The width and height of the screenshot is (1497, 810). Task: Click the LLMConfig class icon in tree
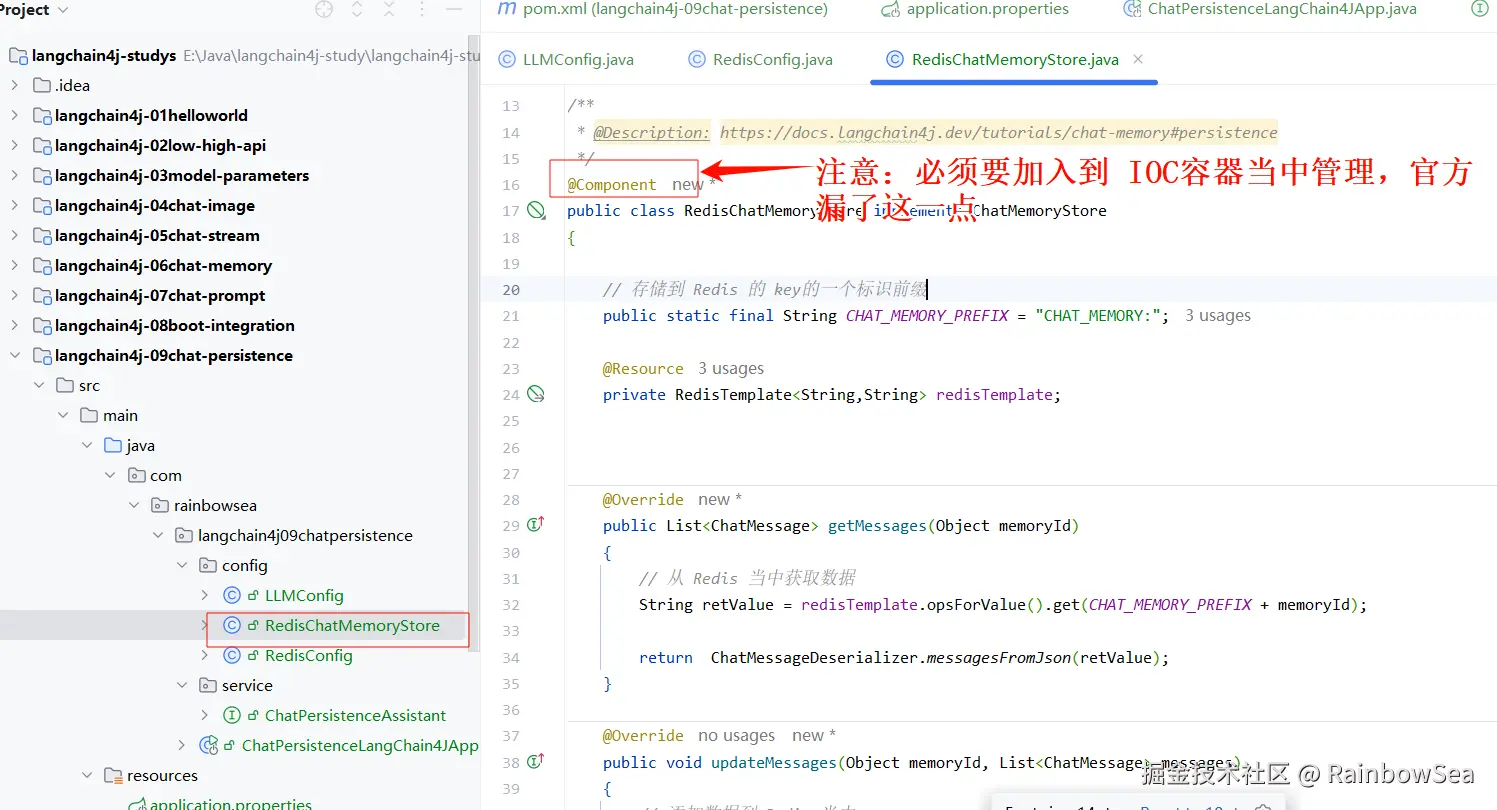click(x=232, y=595)
